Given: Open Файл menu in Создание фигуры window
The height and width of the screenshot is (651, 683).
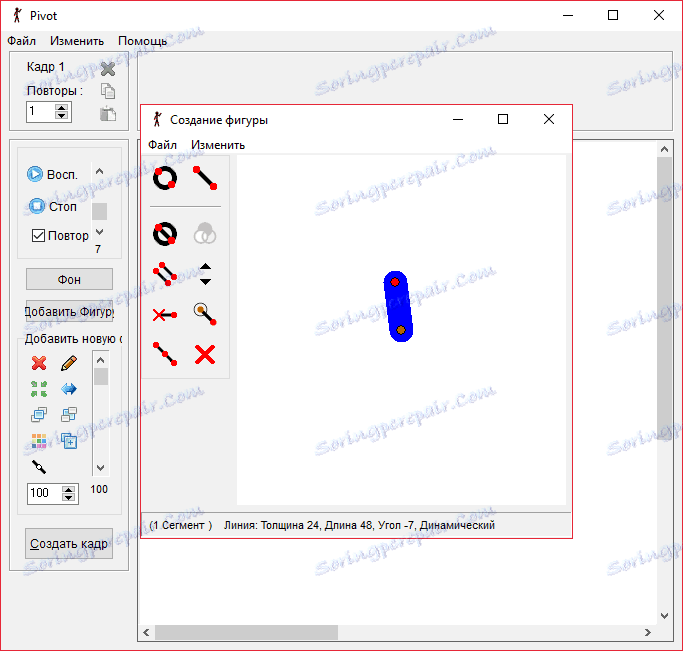Looking at the screenshot, I should [162, 145].
